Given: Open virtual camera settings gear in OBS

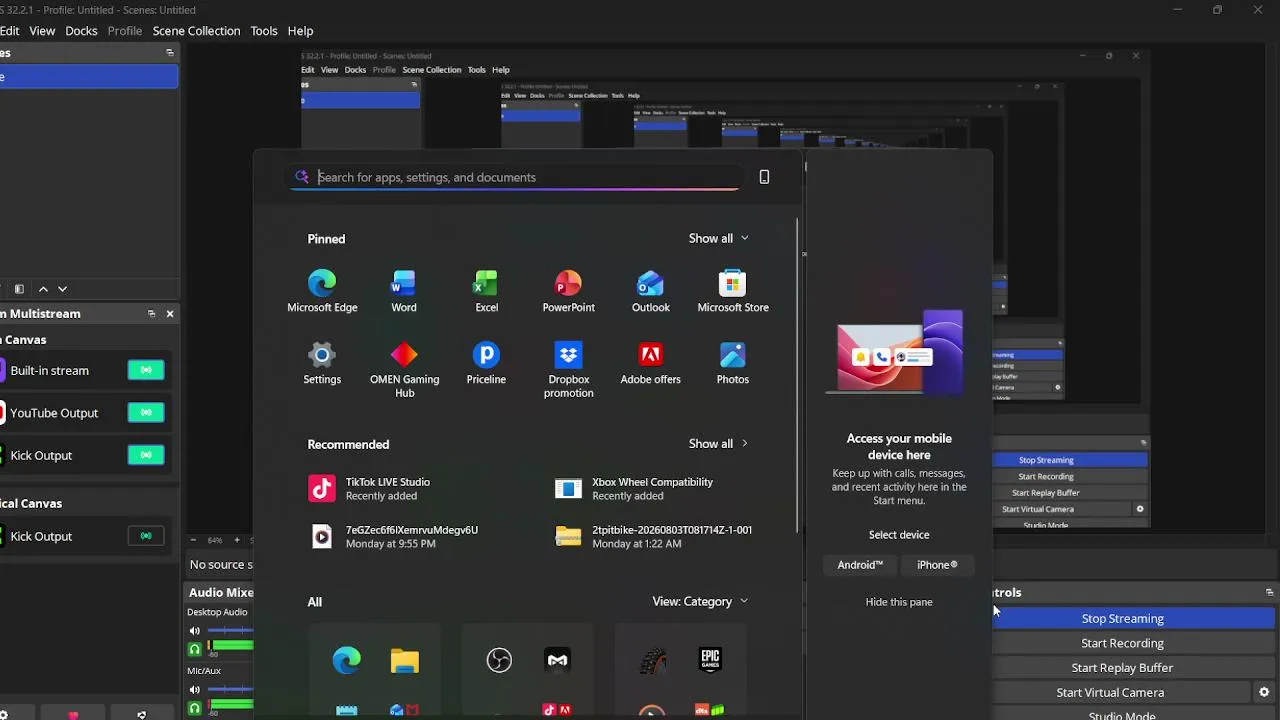Looking at the screenshot, I should (x=1264, y=692).
